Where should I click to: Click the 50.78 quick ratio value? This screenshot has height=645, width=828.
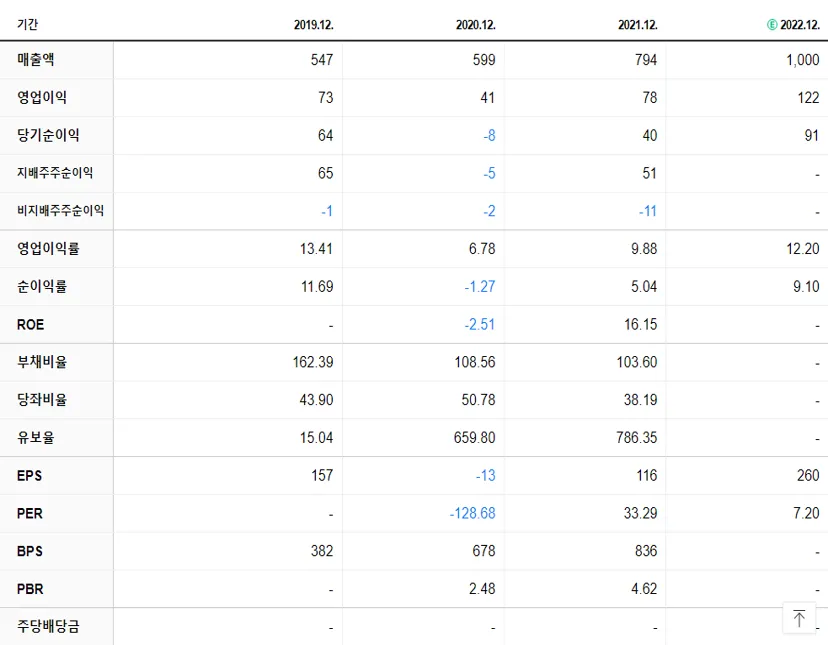click(478, 400)
